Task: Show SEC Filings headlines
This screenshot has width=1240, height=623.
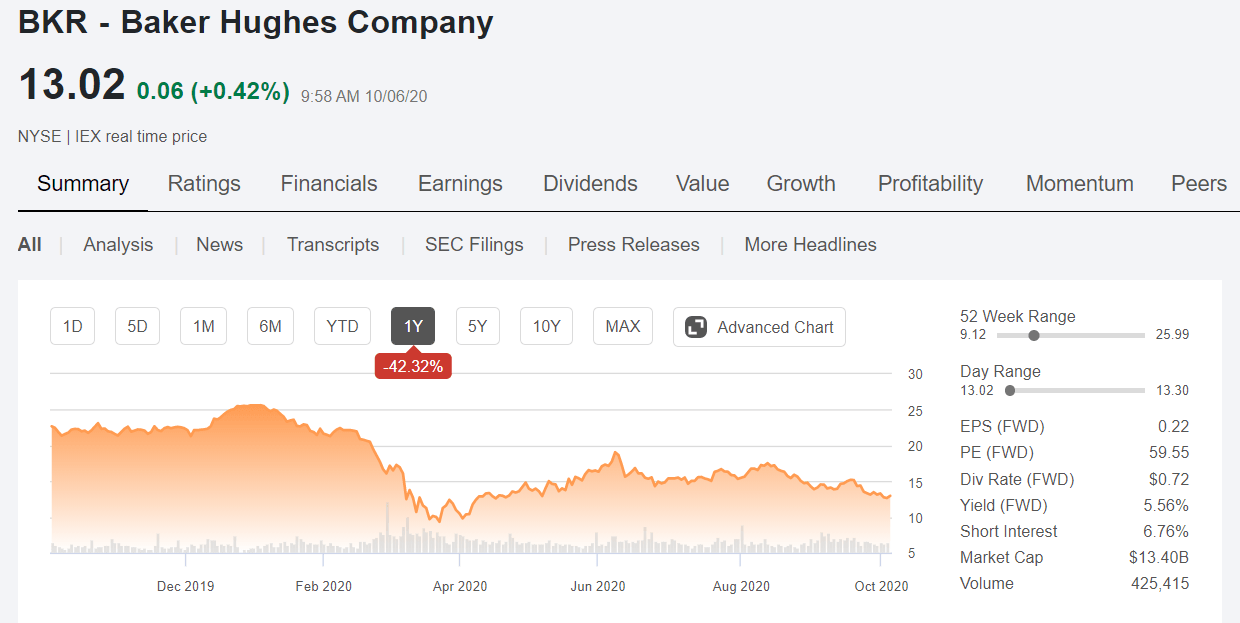Action: 474,245
